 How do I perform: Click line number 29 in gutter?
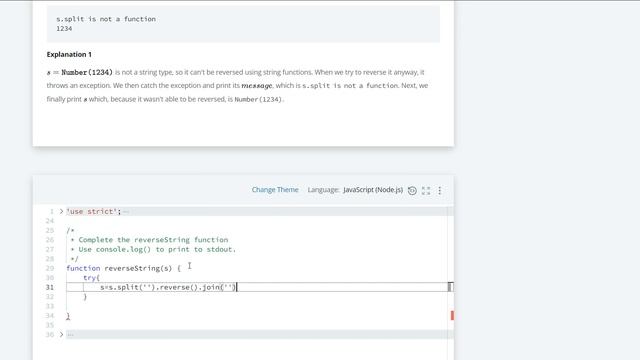(x=50, y=268)
